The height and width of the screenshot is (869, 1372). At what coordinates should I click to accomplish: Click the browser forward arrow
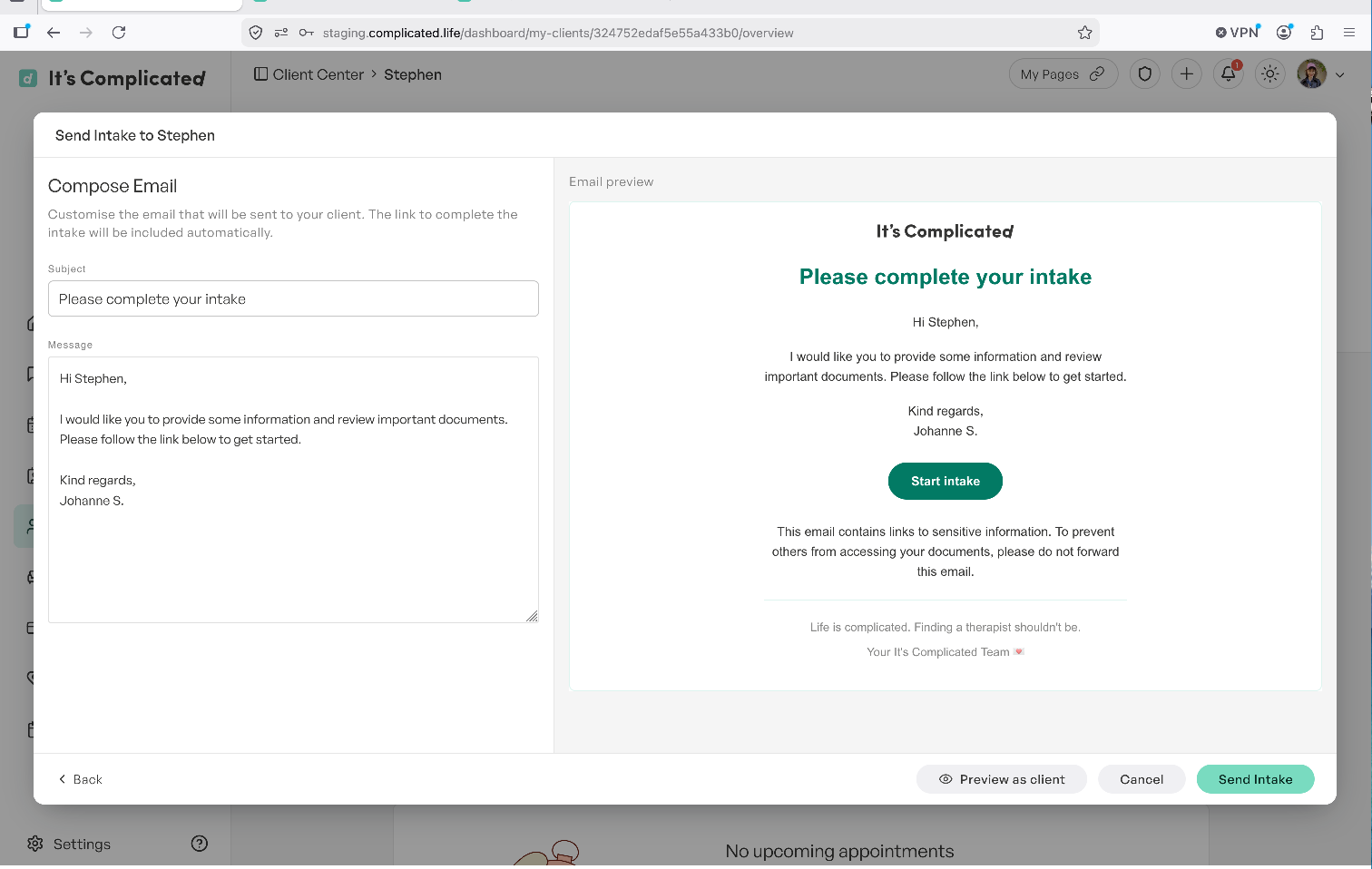click(86, 33)
